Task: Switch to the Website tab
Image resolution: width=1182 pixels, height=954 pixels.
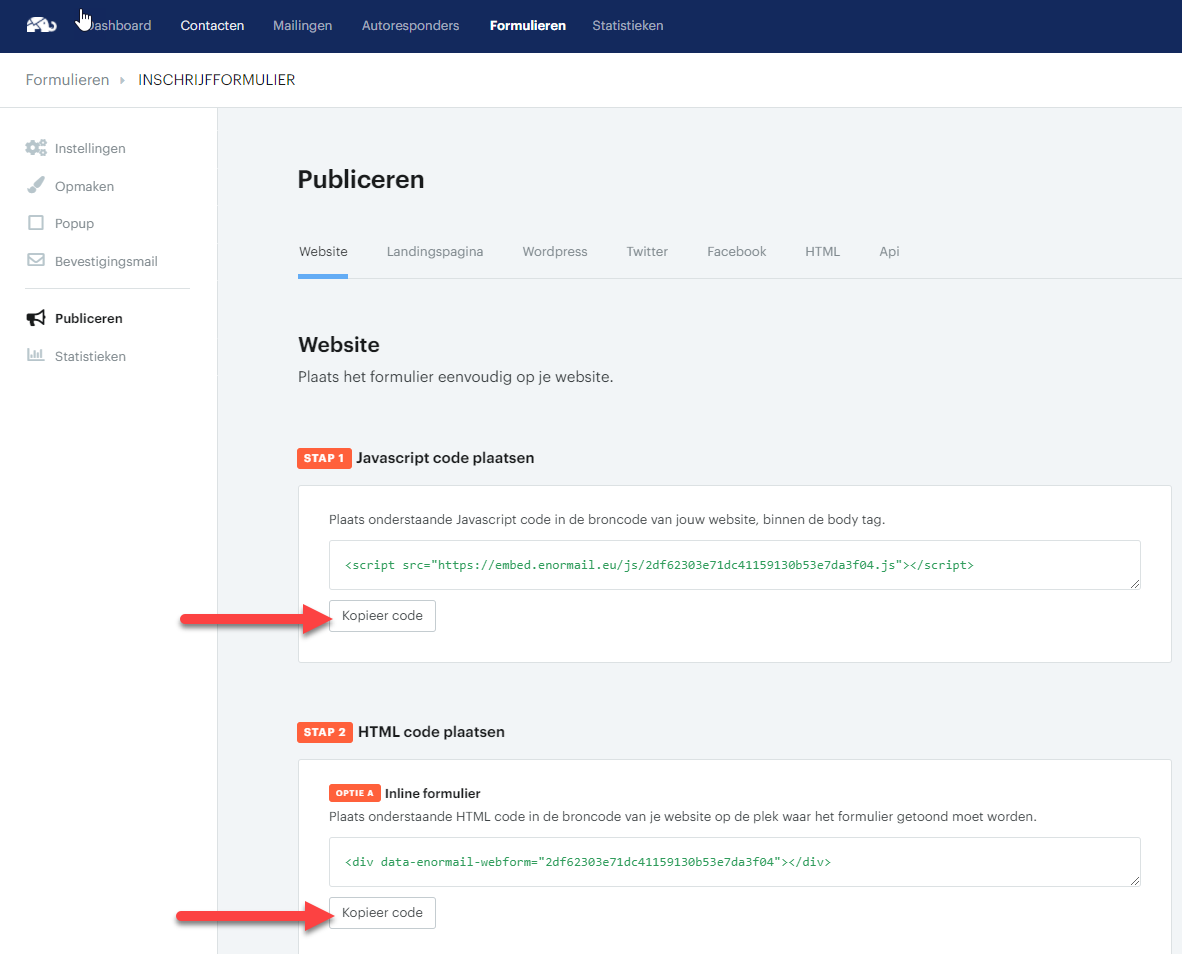Action: pos(323,252)
